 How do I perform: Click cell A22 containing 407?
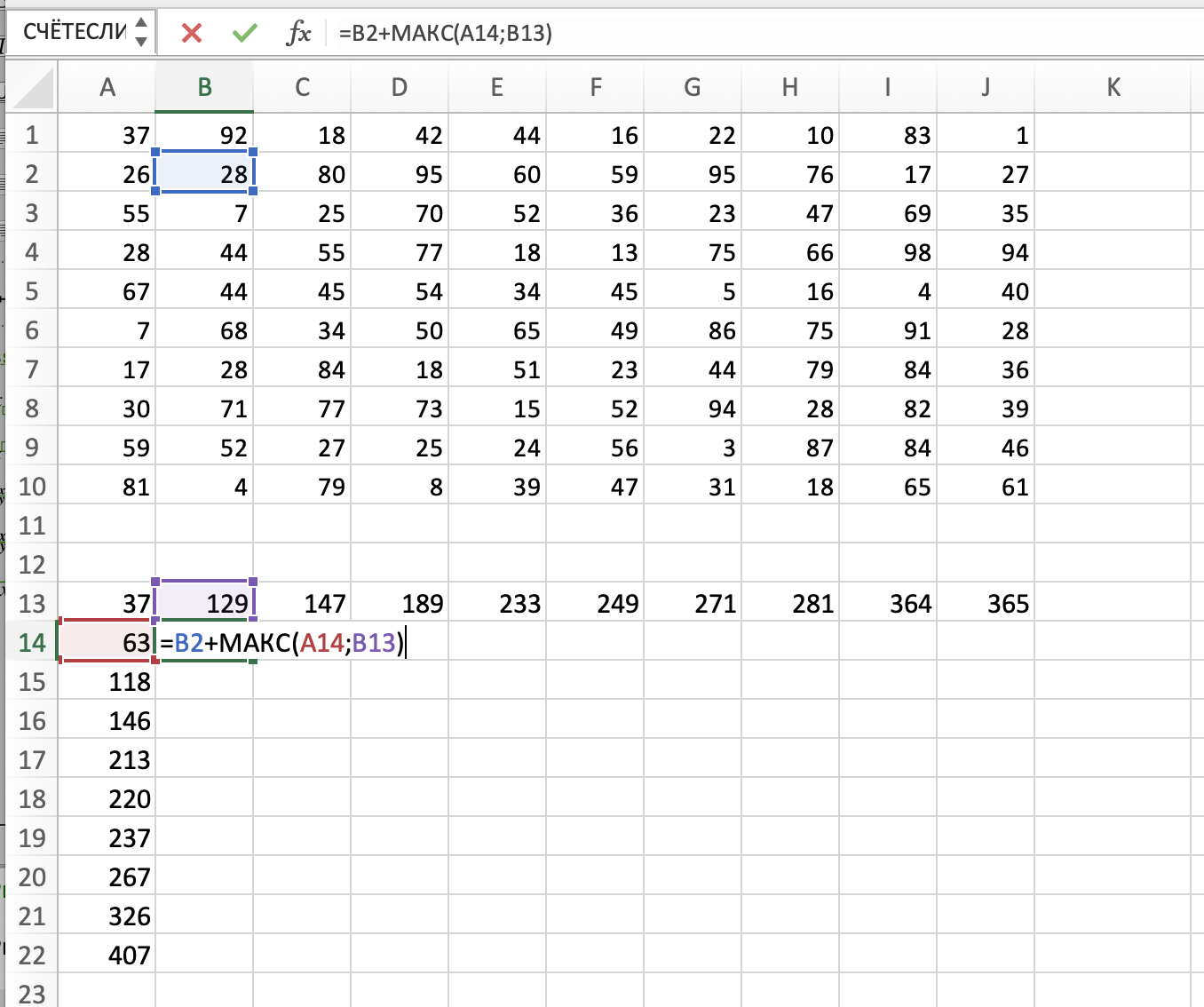[x=107, y=955]
